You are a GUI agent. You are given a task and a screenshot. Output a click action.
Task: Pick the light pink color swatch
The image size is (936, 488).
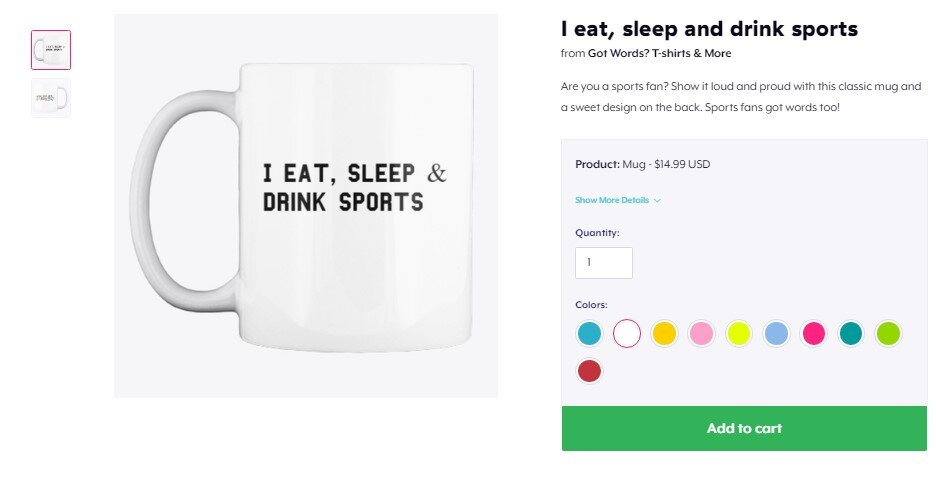[x=702, y=333]
